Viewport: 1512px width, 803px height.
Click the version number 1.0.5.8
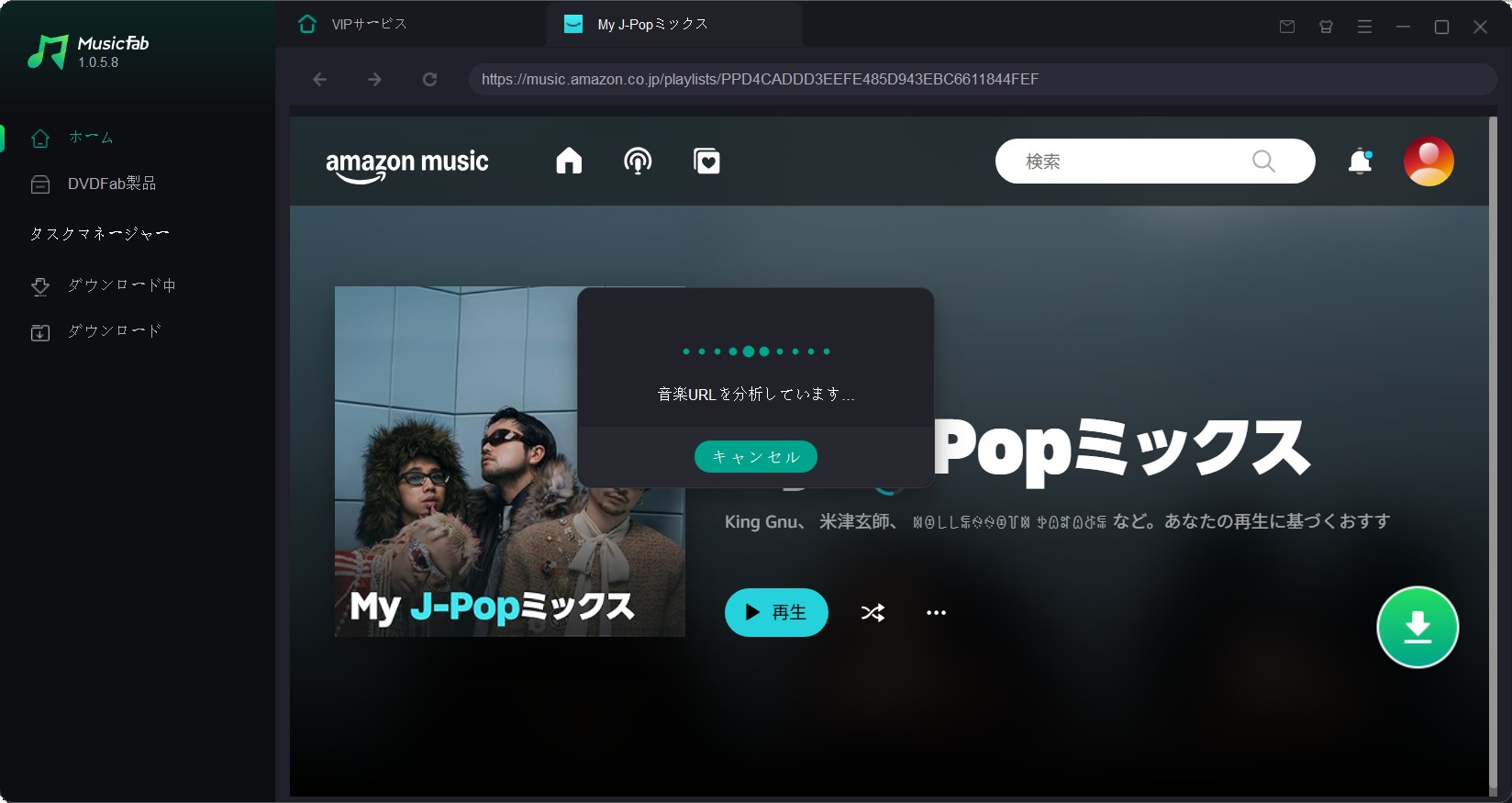pos(98,62)
